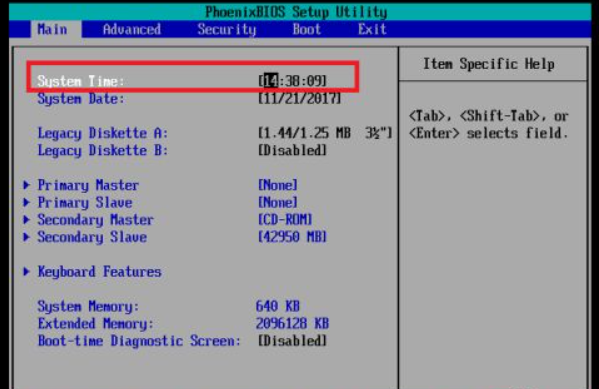
Task: Go to the Exit tab
Action: 372,29
